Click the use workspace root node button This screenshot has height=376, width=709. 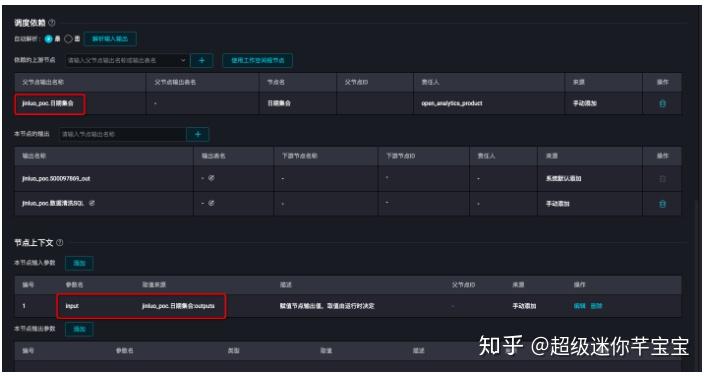coord(257,60)
